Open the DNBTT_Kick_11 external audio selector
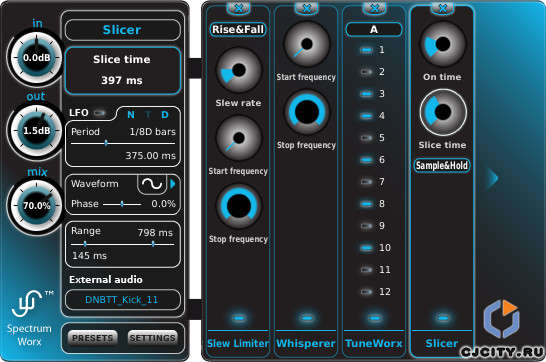This screenshot has height=362, width=546. (122, 300)
